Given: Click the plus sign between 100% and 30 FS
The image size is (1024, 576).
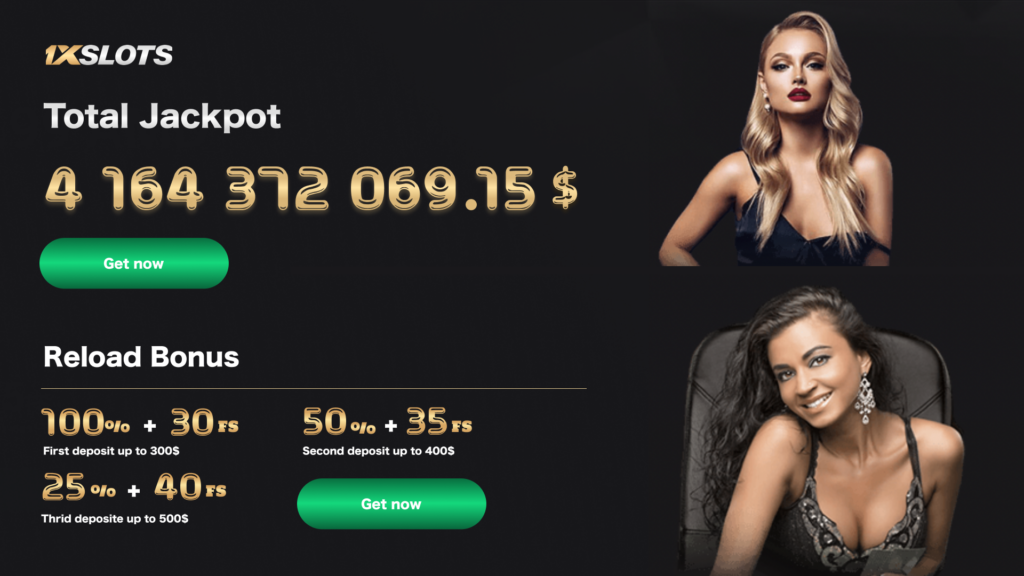Looking at the screenshot, I should [150, 426].
